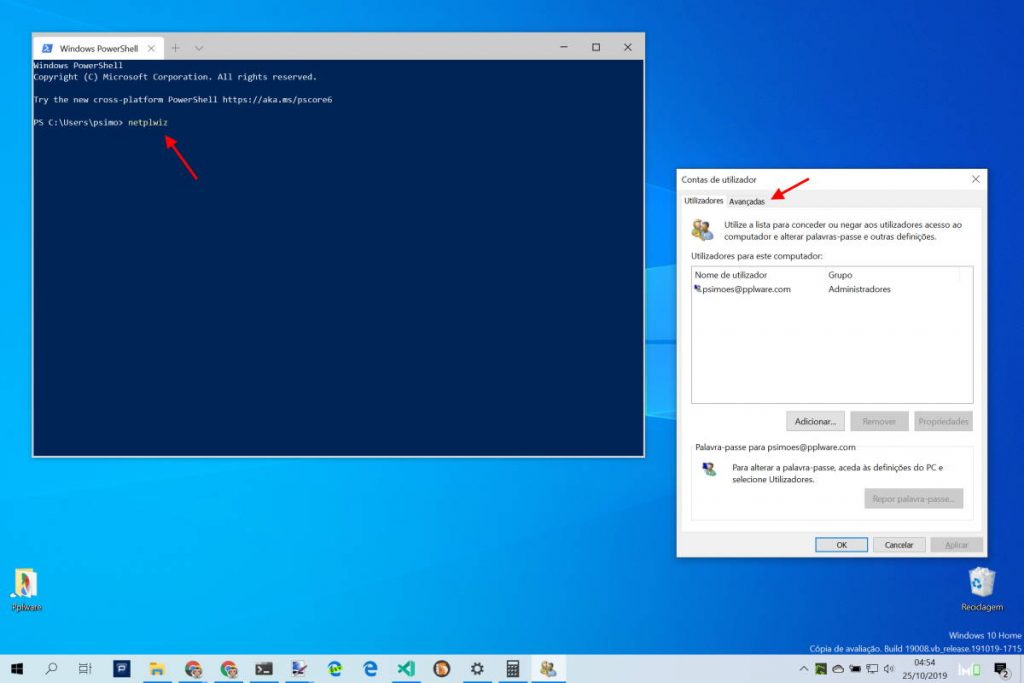The width and height of the screenshot is (1024, 683).
Task: Open Settings gear icon in the taskbar
Action: [x=477, y=669]
